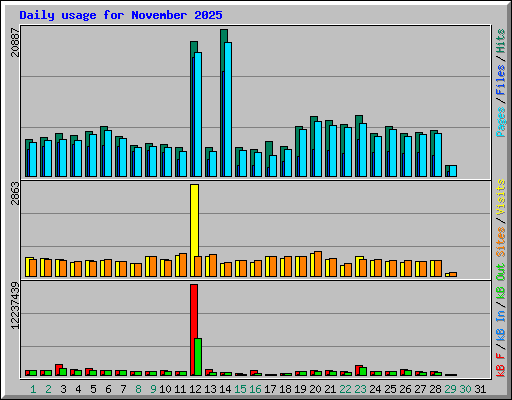Click the 20887 hits axis value
Screen dimensions: 512x400
click(15, 42)
